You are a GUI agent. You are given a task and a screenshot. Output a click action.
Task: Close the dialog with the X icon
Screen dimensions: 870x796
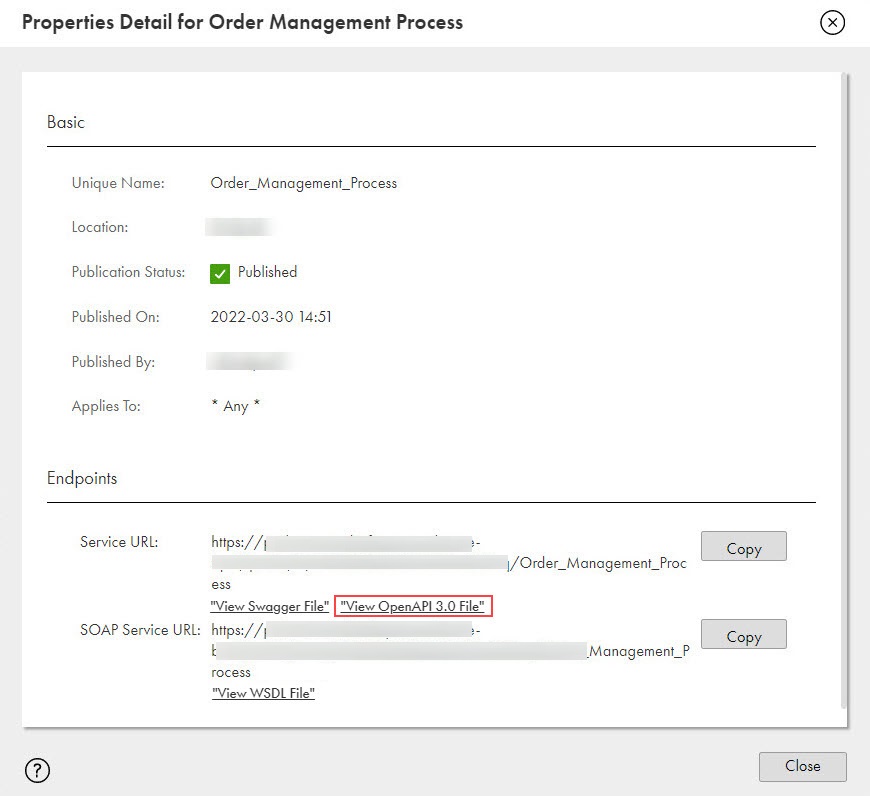point(832,22)
